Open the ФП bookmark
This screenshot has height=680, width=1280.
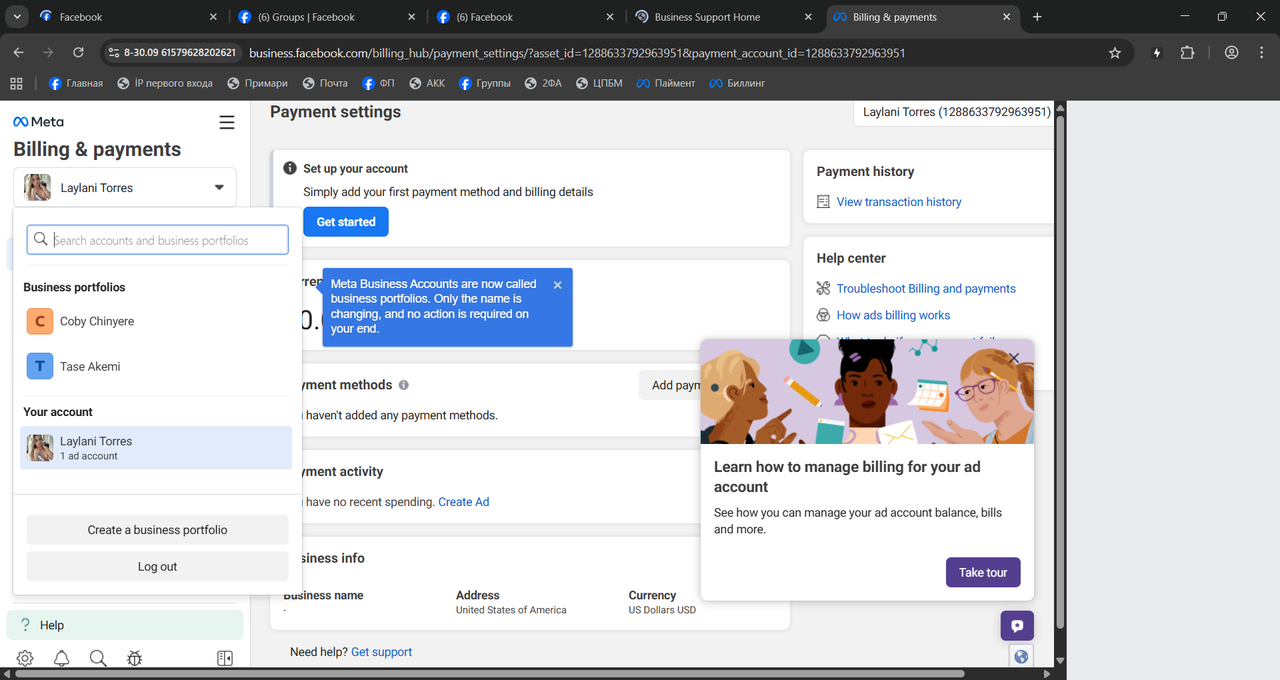coord(379,83)
